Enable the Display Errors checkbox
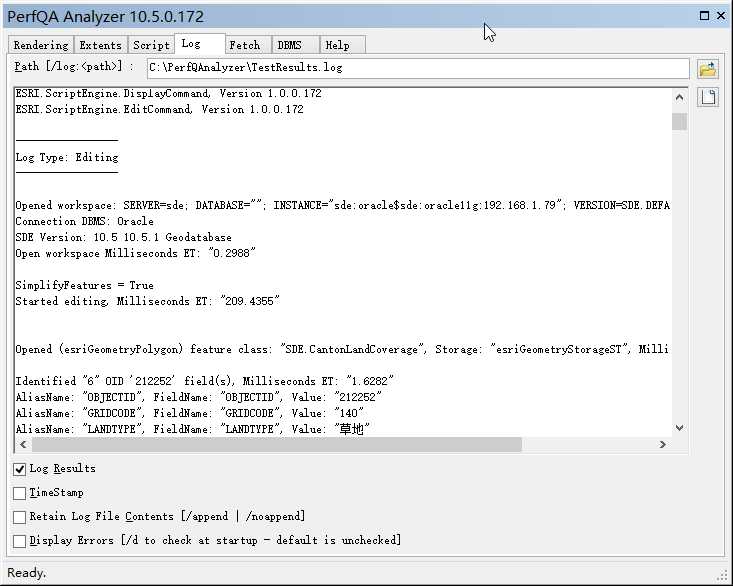The height and width of the screenshot is (586, 733). (19, 541)
